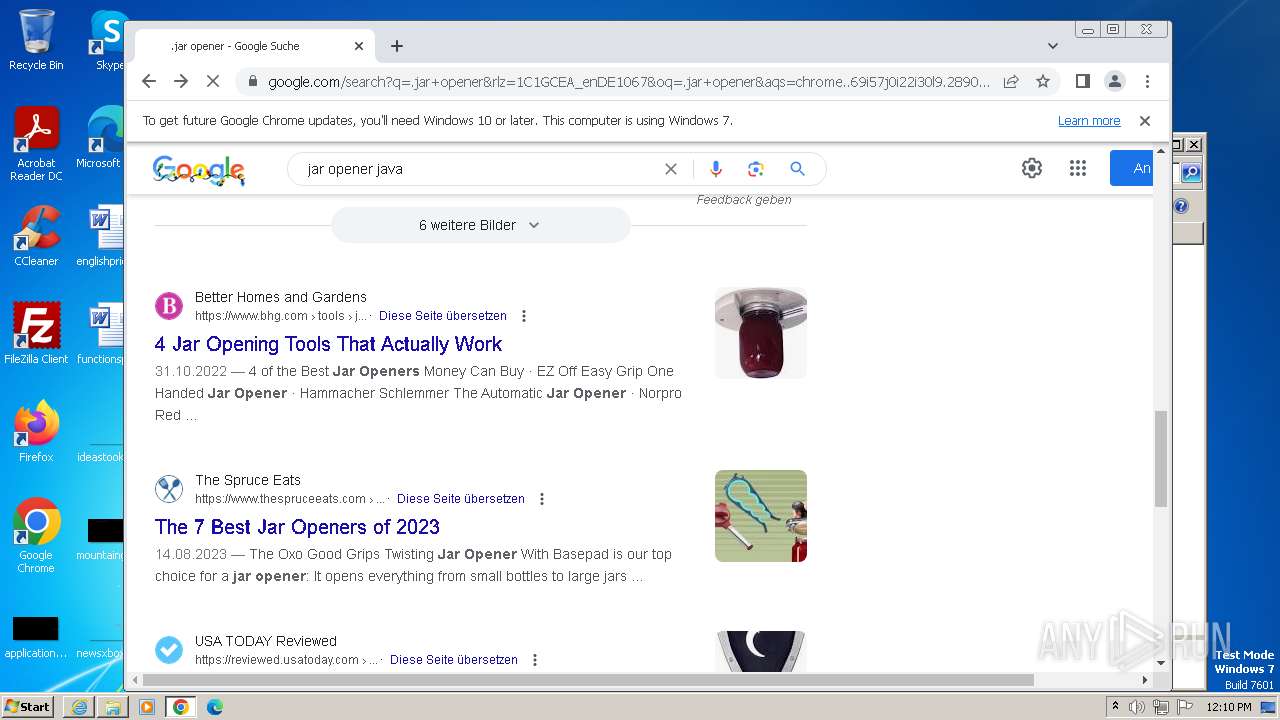
Task: Open a new Chrome tab
Action: point(397,46)
